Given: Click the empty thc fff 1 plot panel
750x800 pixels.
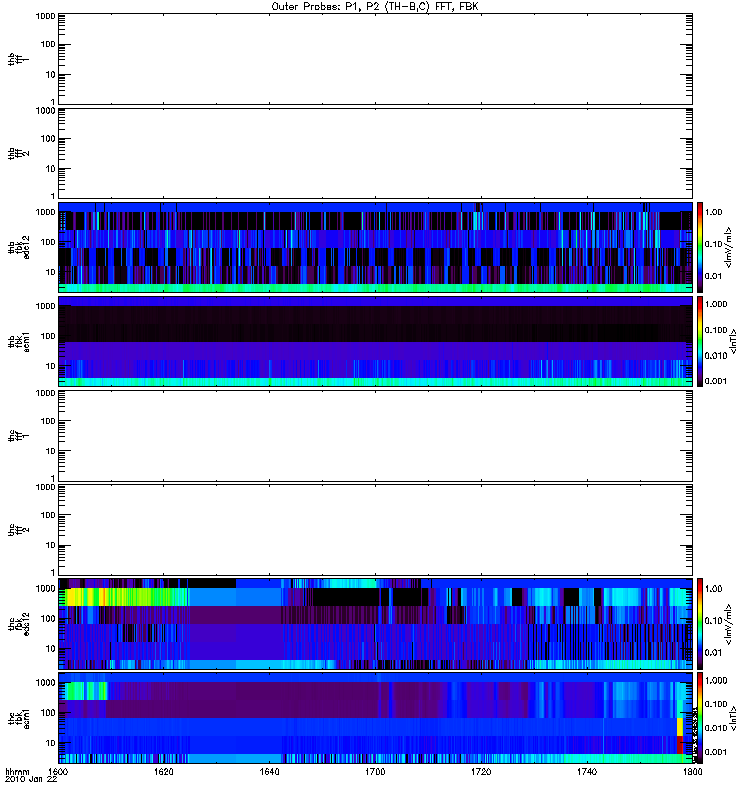Looking at the screenshot, I should point(375,436).
